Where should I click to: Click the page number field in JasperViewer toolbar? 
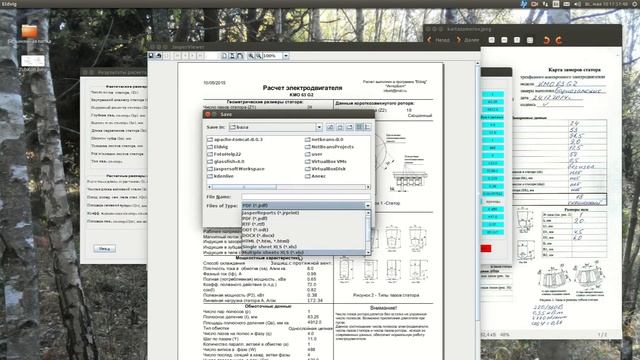coord(212,56)
